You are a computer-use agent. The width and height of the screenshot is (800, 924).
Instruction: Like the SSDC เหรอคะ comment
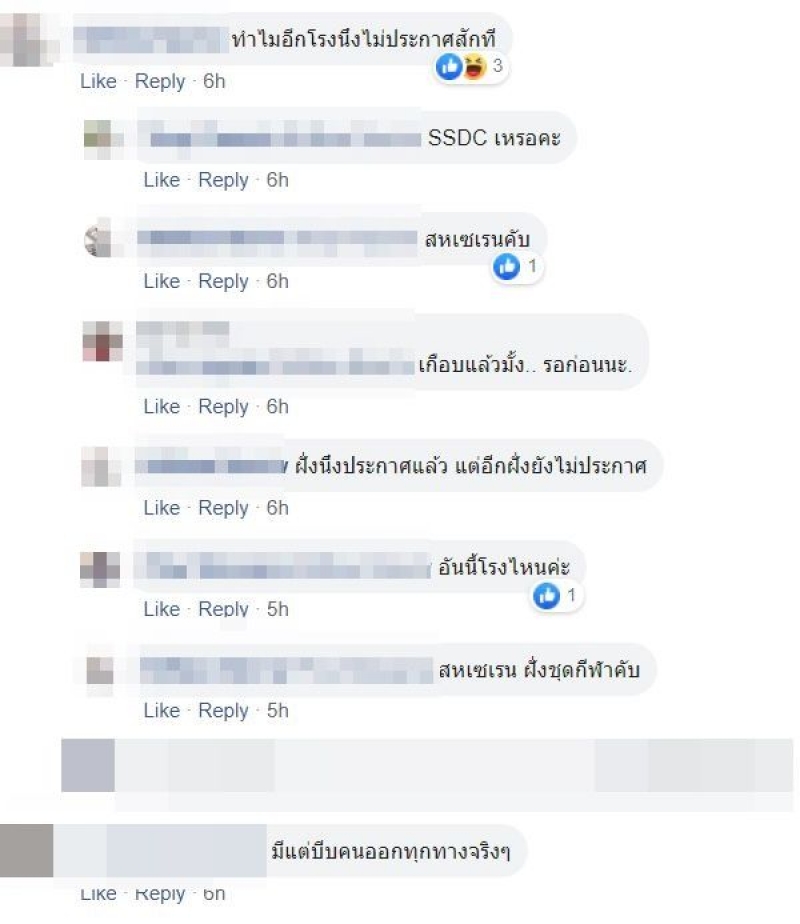coord(161,180)
